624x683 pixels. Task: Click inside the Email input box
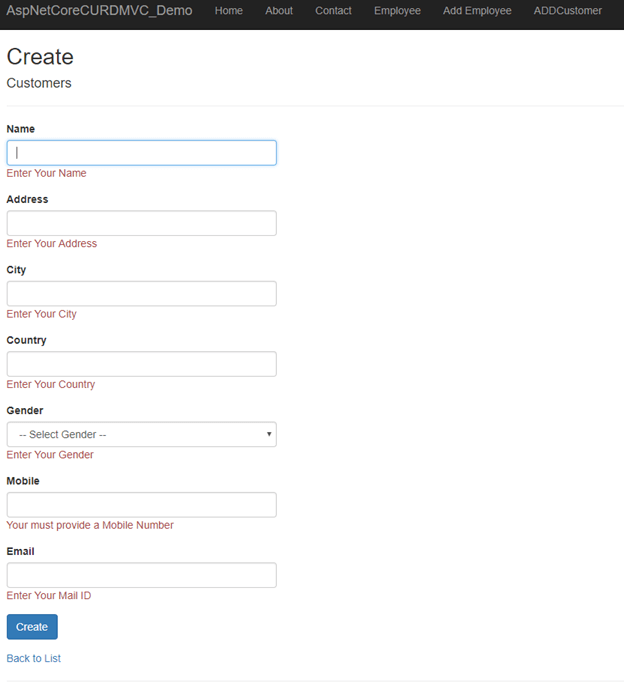click(141, 575)
